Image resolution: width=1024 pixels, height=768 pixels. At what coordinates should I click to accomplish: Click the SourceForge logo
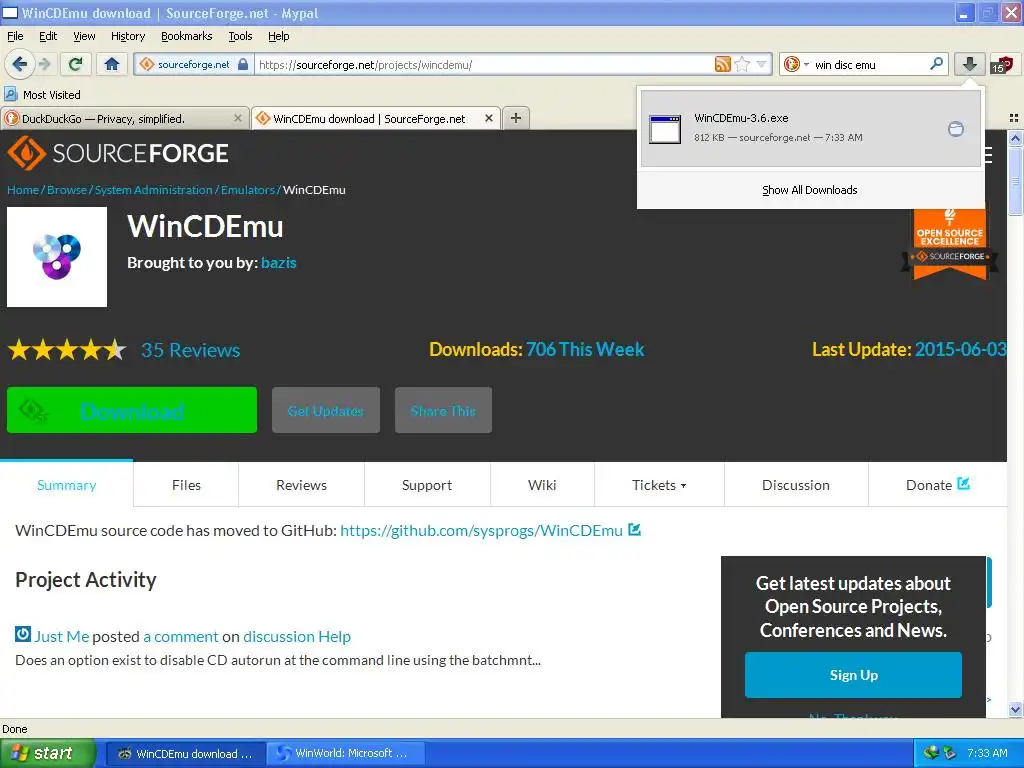pos(118,153)
